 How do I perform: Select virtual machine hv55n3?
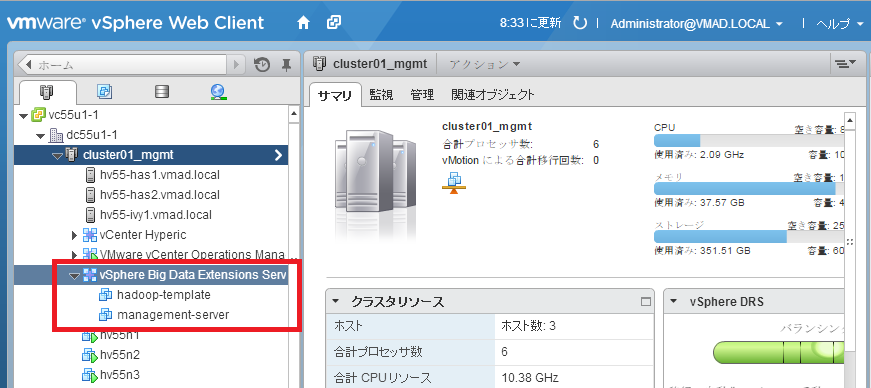[119, 375]
